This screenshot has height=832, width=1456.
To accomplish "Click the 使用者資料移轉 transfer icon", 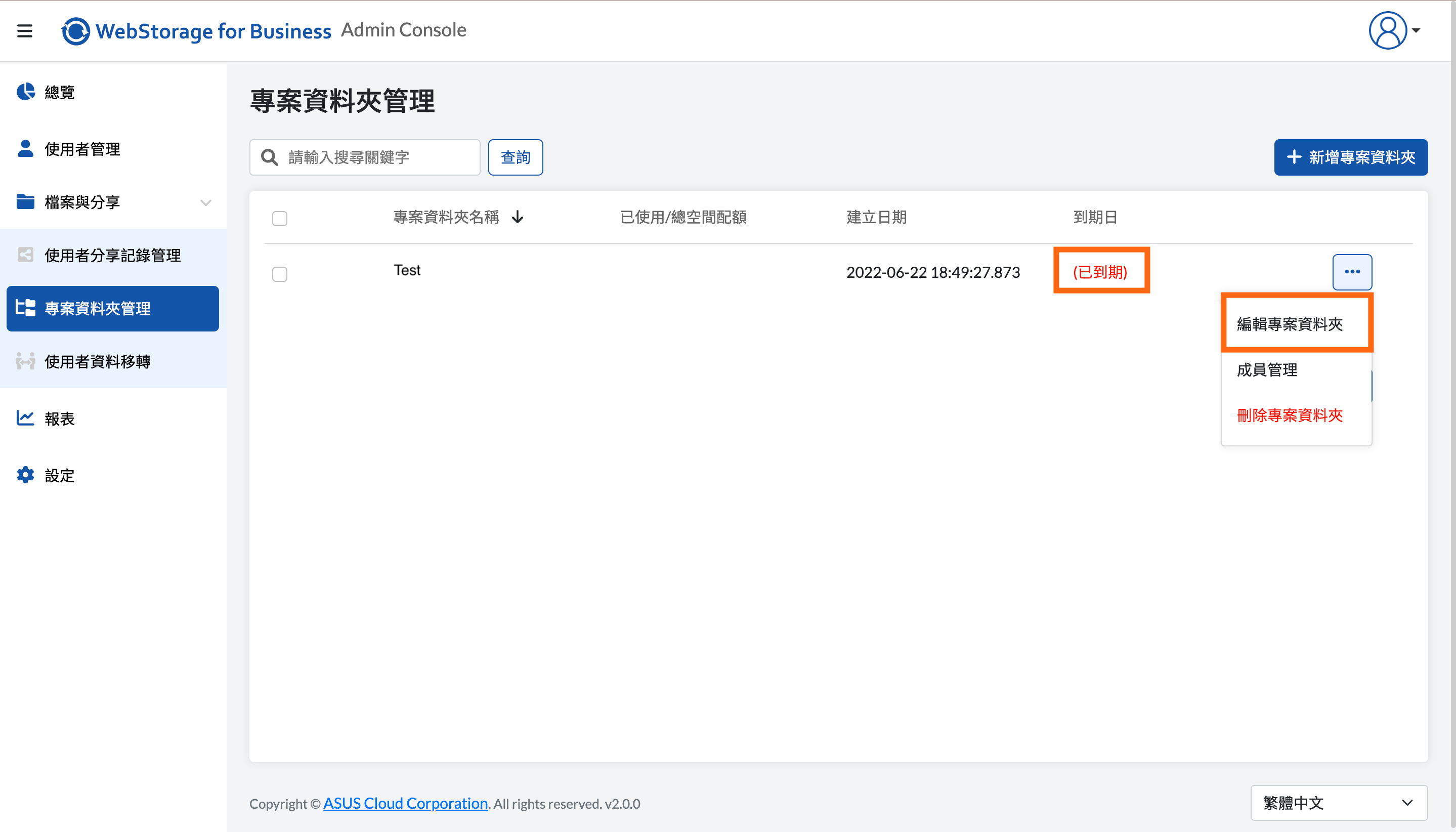I will click(25, 361).
